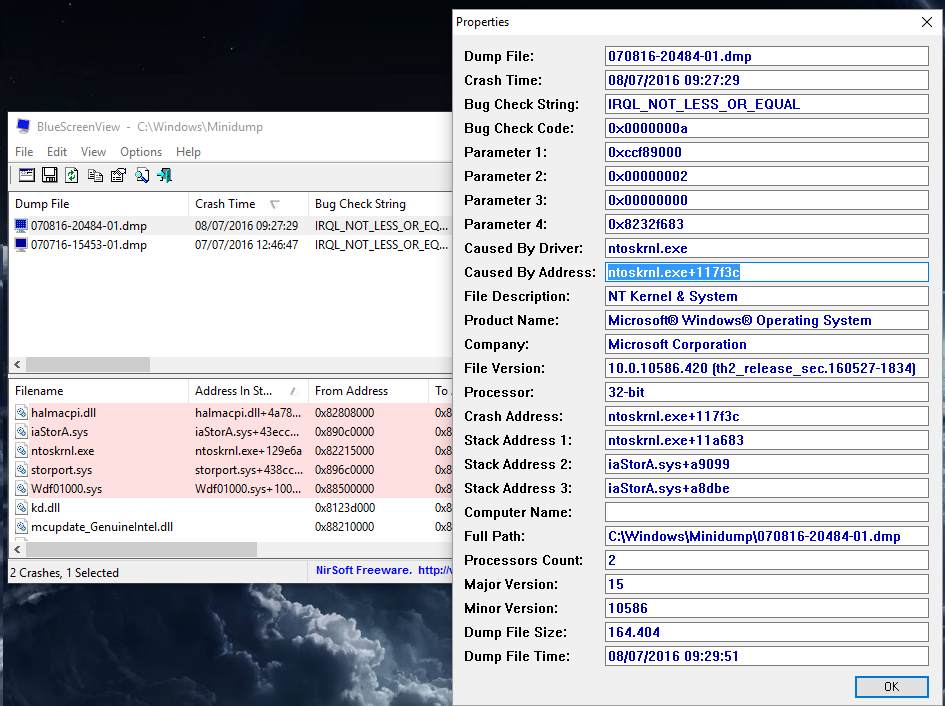Open the View menu
This screenshot has width=945, height=706.
93,152
